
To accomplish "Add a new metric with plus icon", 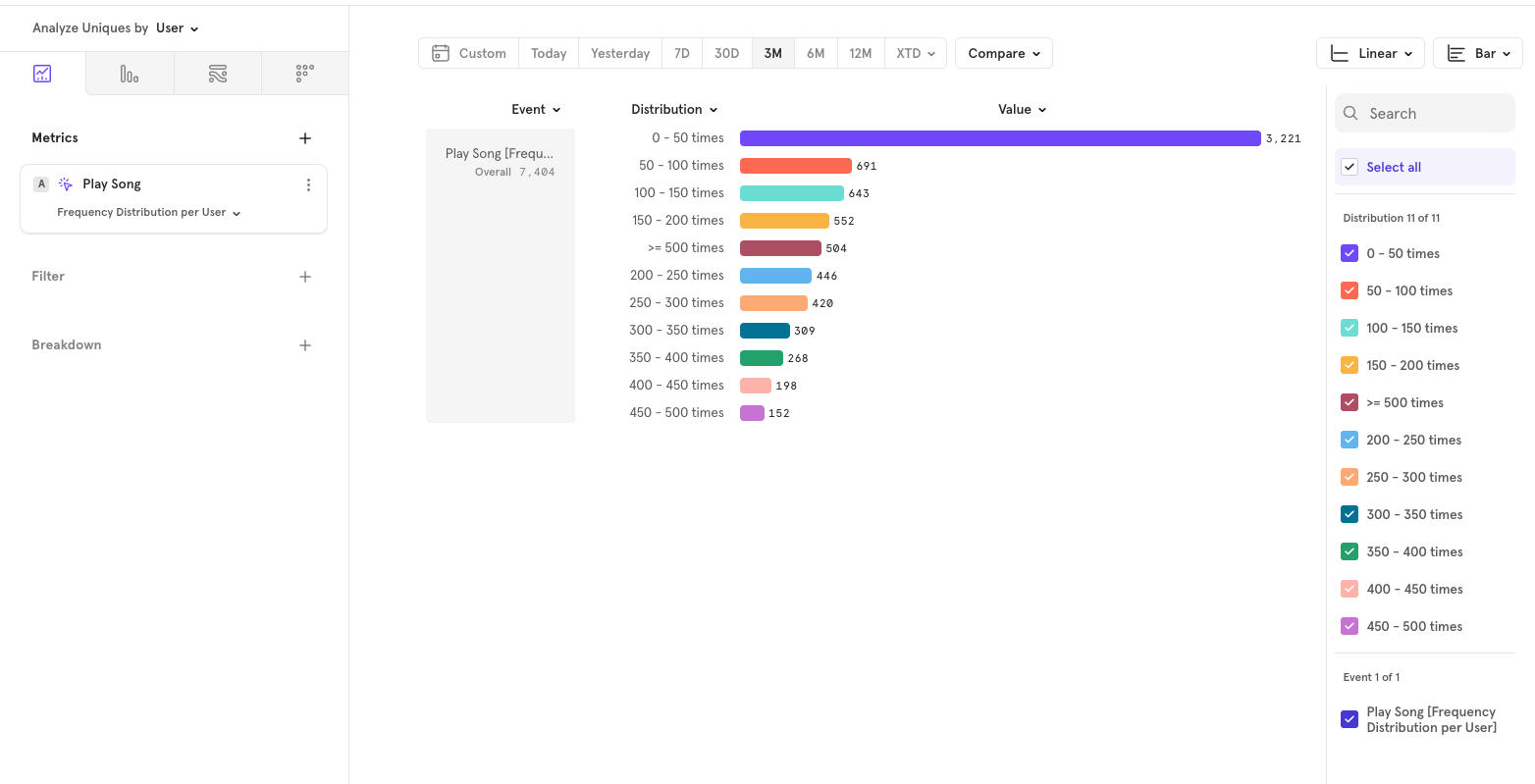I will [305, 138].
